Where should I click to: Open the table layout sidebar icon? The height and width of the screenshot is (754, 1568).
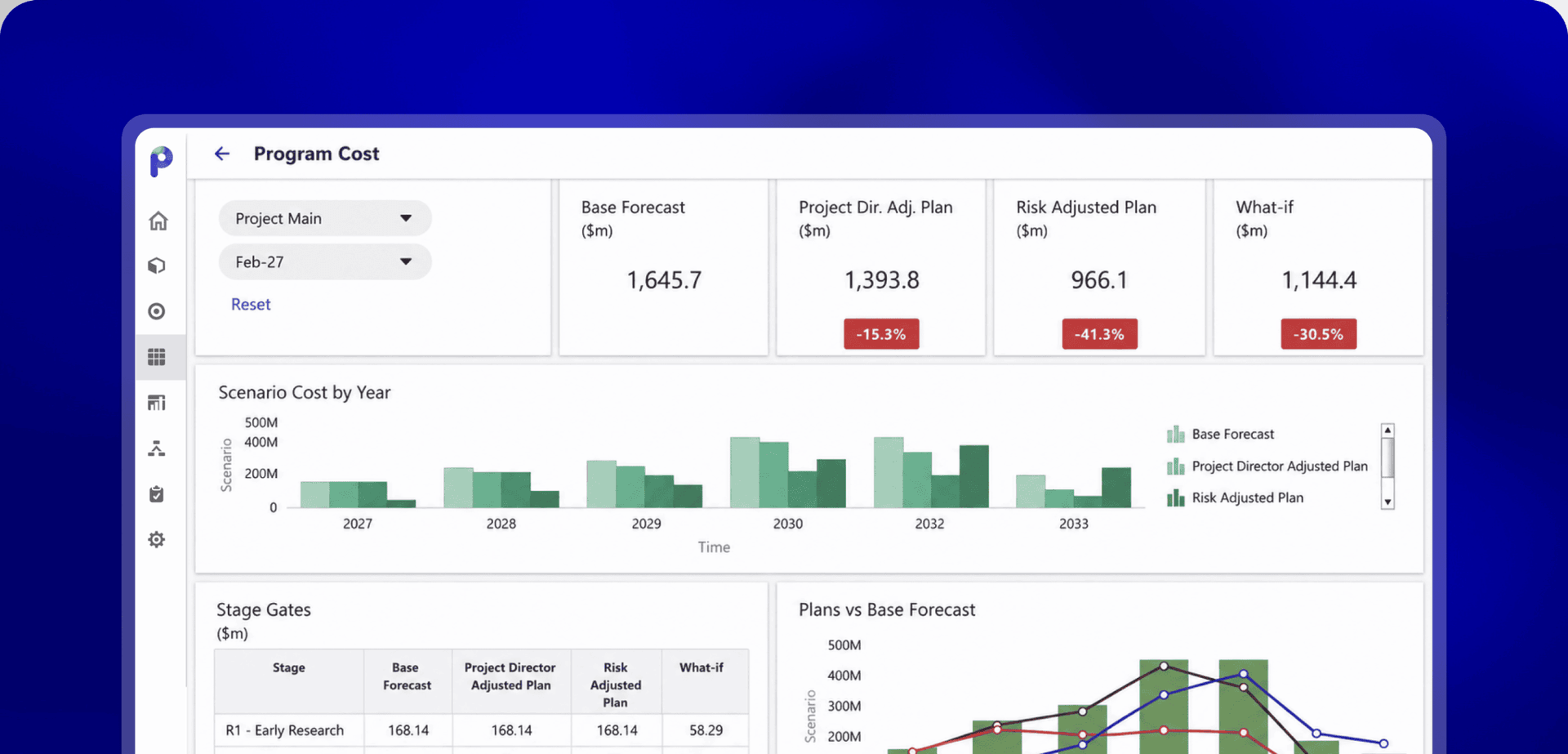(x=157, y=403)
